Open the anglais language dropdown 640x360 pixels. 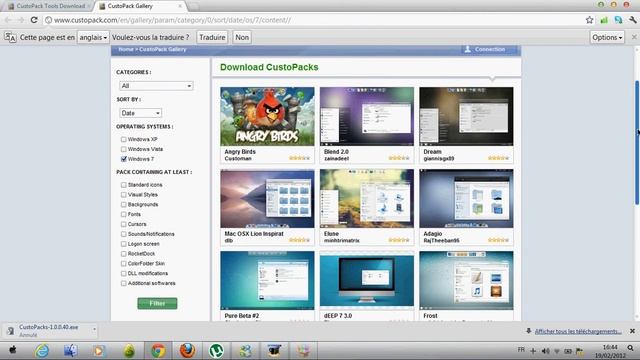click(x=93, y=37)
